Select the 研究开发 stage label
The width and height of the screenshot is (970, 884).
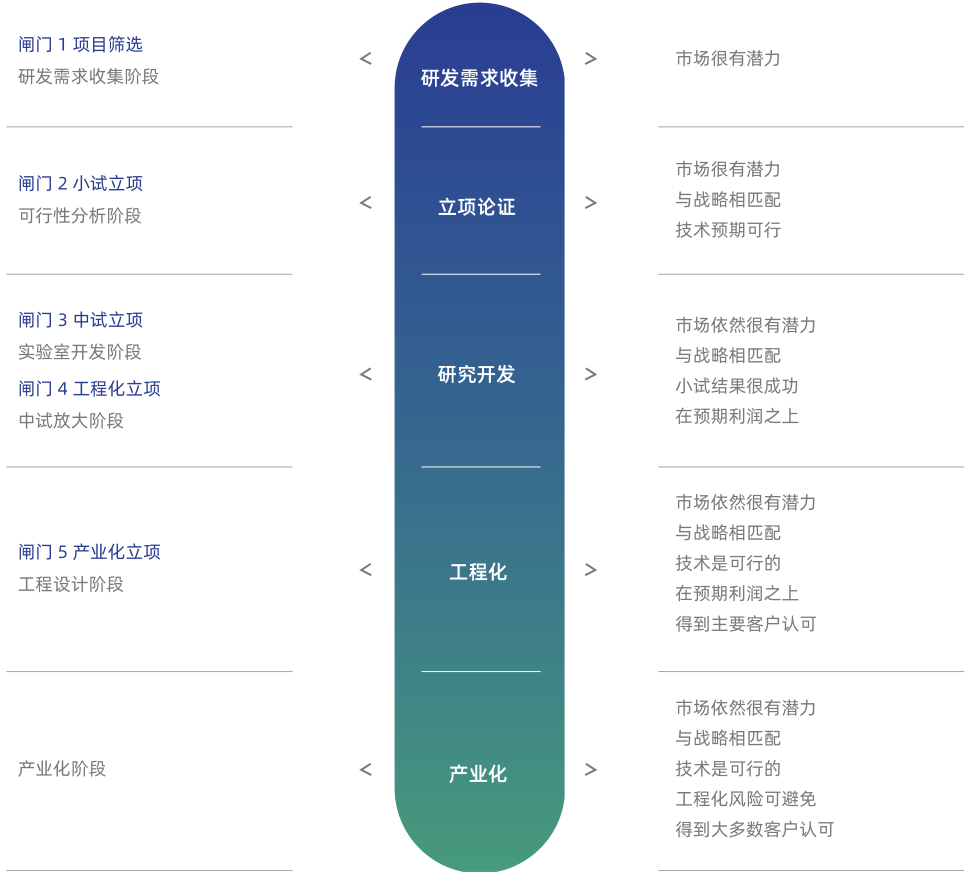[x=477, y=374]
